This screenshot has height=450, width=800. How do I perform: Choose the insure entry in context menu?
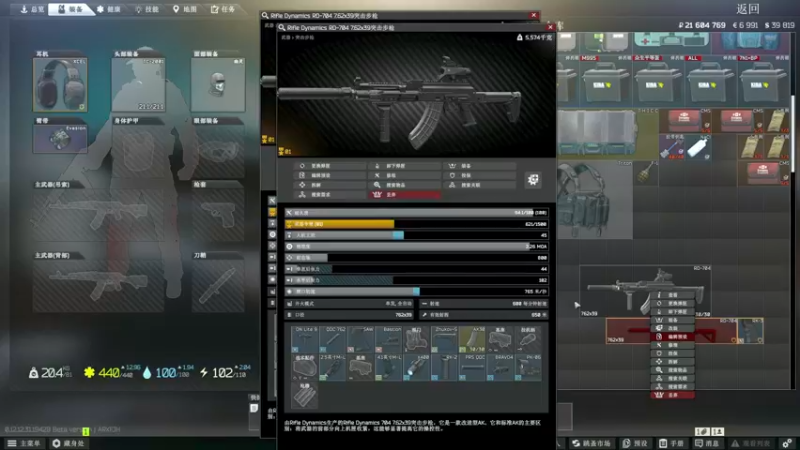tap(672, 353)
